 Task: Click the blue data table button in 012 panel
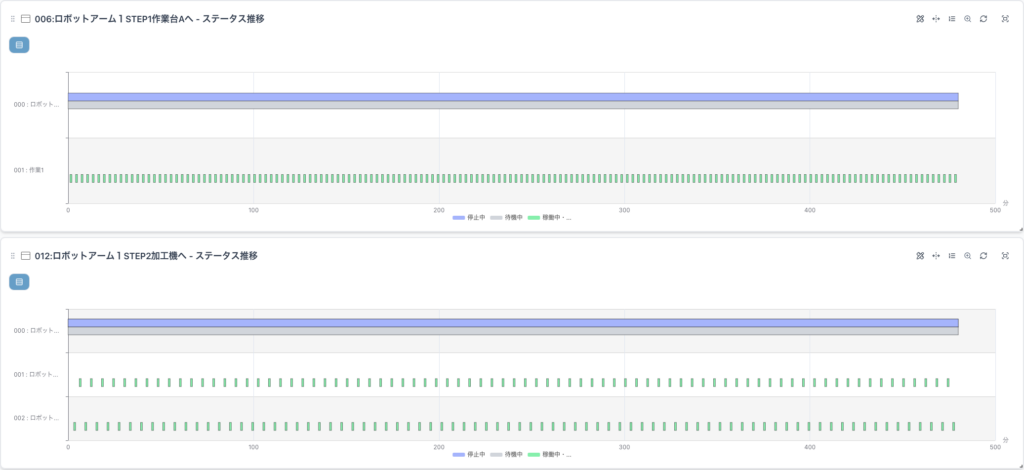click(19, 282)
